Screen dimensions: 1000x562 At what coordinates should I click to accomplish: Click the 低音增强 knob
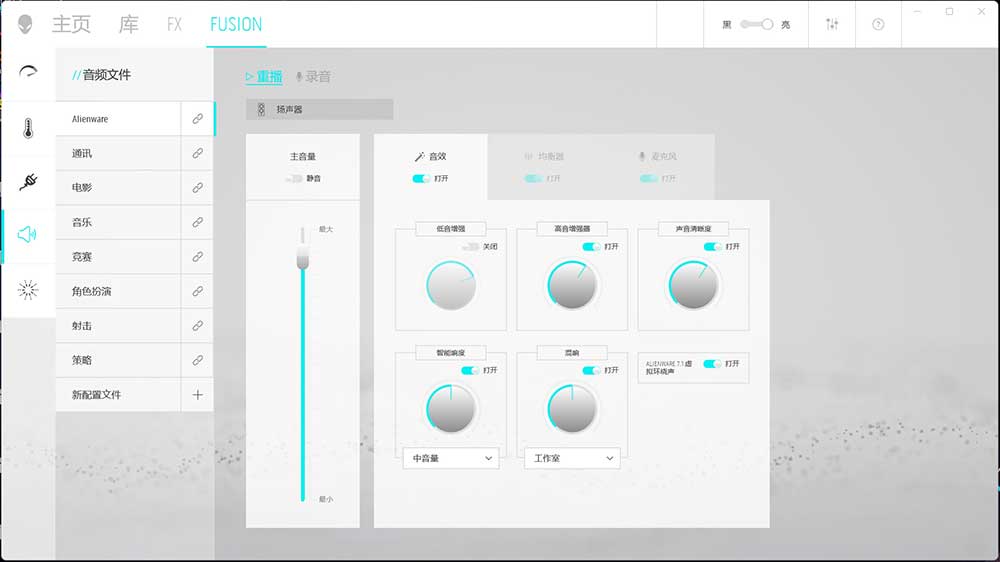[x=451, y=285]
